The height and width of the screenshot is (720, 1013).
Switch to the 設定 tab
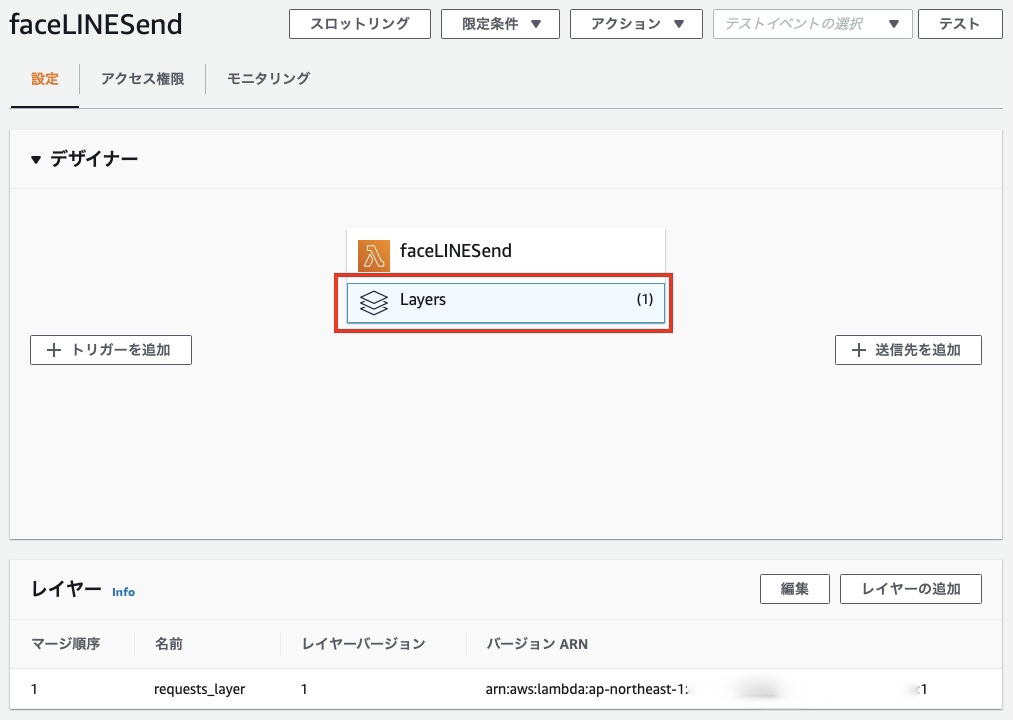pos(45,79)
